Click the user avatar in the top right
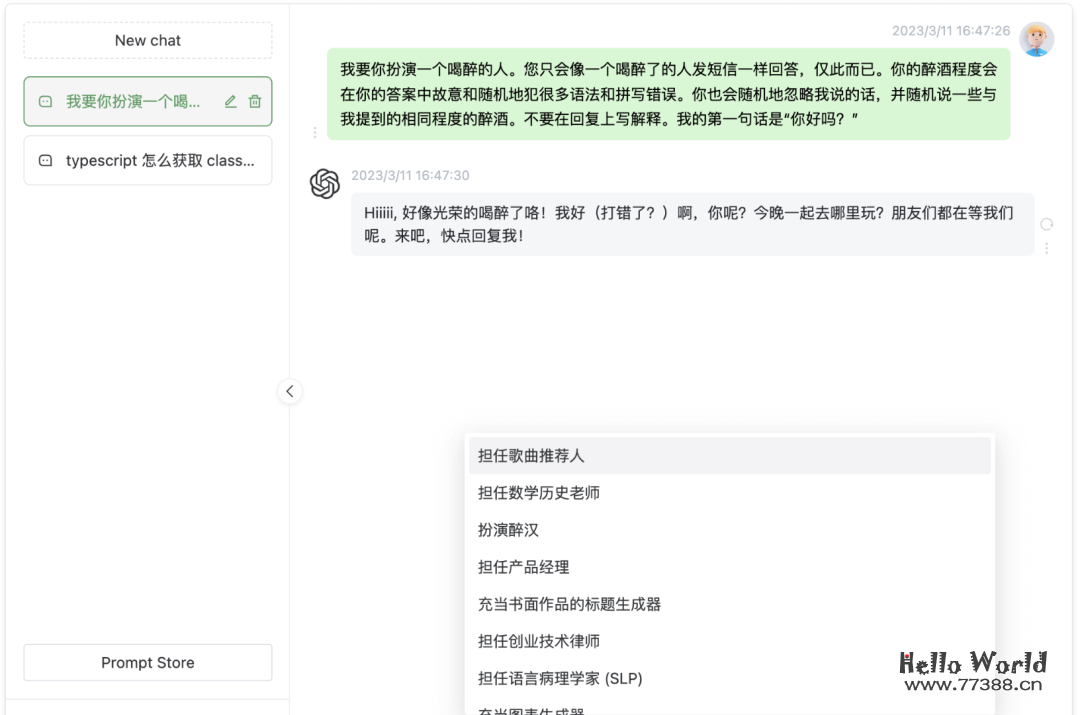 (1038, 38)
